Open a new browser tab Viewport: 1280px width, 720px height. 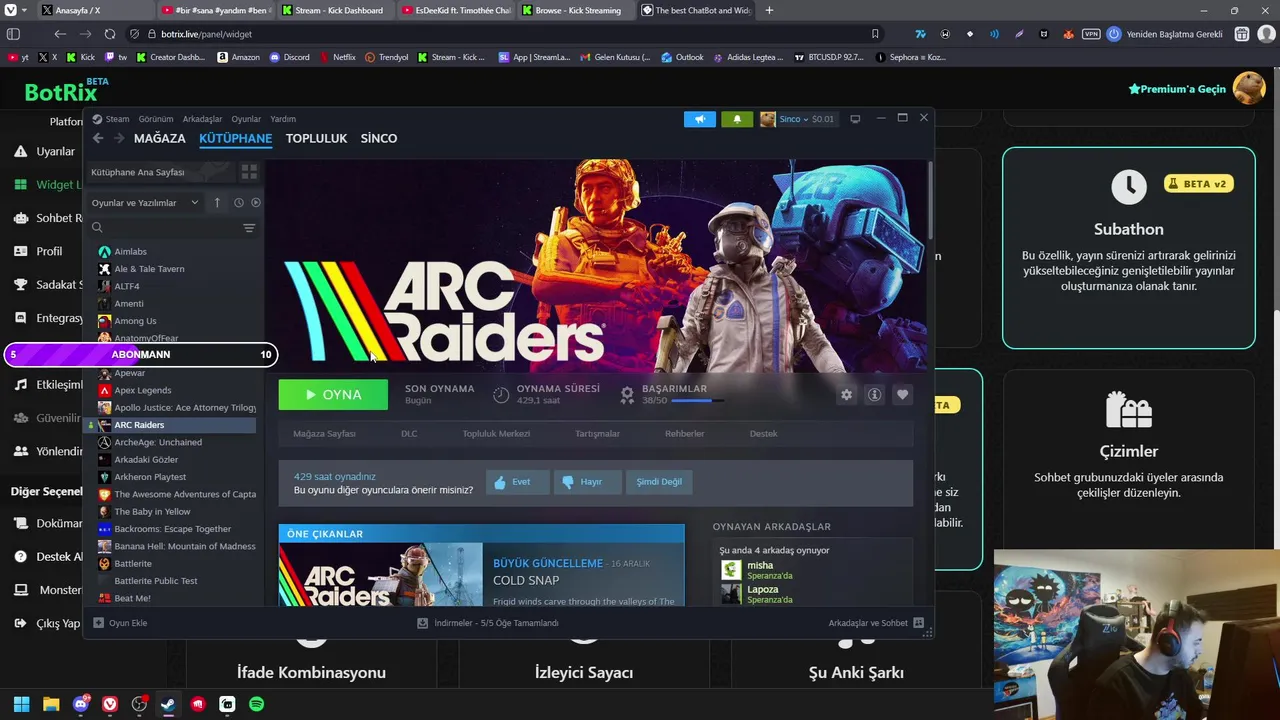(x=769, y=10)
